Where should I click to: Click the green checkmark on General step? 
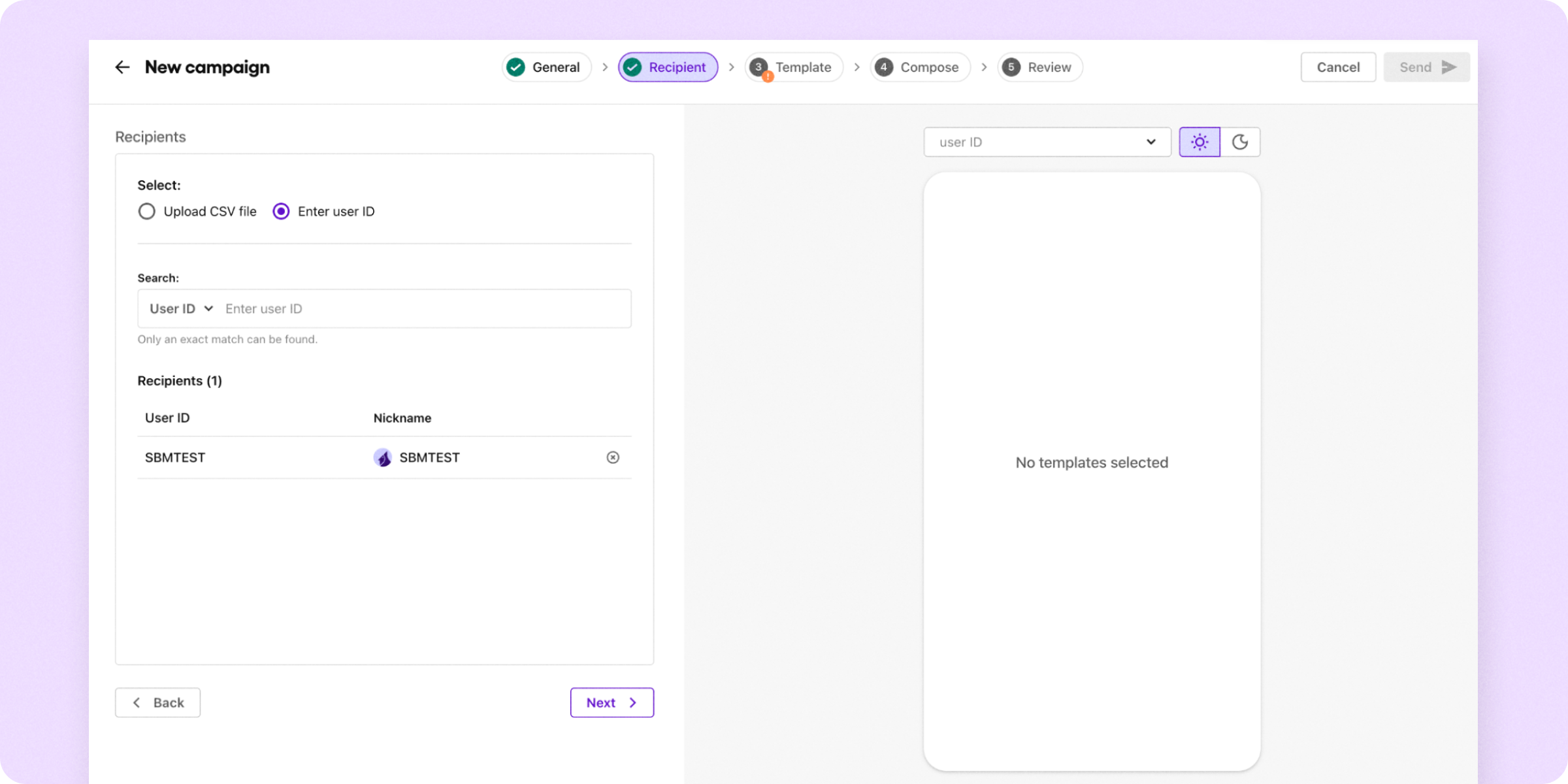516,67
